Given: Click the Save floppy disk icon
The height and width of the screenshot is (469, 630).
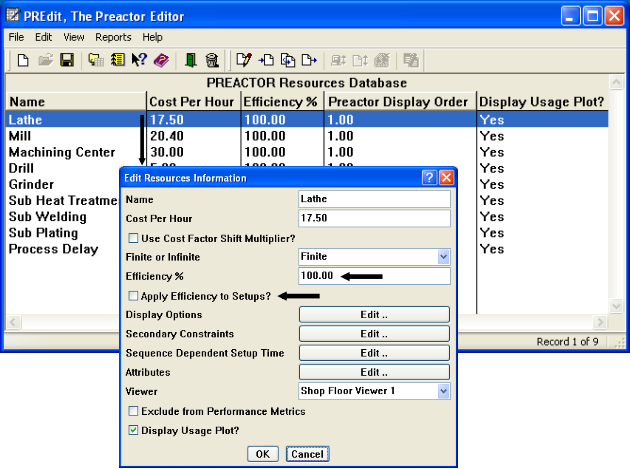Looking at the screenshot, I should [x=67, y=60].
